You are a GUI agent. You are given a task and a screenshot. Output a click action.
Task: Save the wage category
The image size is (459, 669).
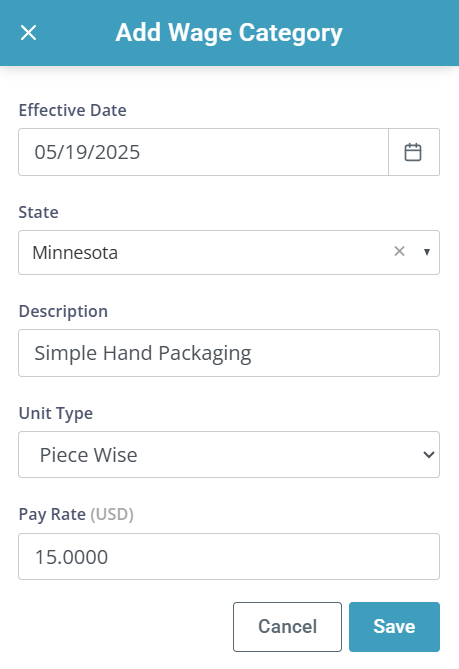[x=394, y=627]
